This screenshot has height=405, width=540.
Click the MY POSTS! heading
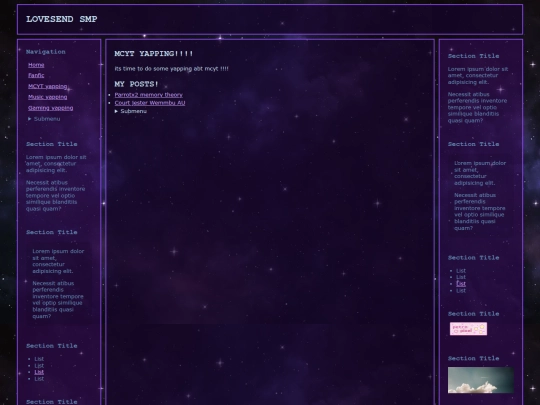(136, 84)
